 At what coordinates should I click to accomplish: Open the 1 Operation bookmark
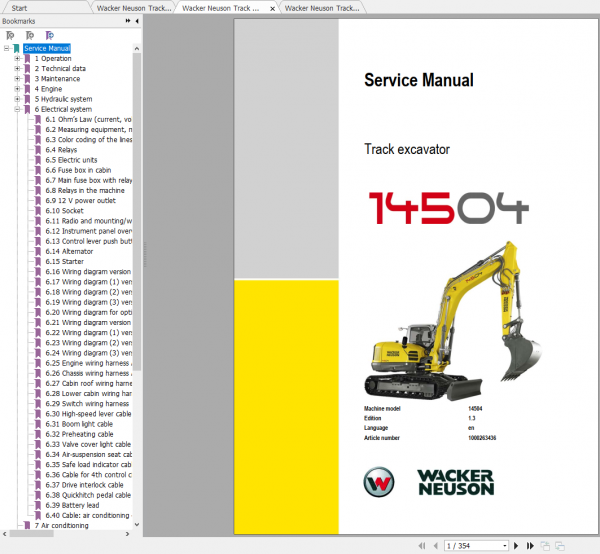point(53,59)
